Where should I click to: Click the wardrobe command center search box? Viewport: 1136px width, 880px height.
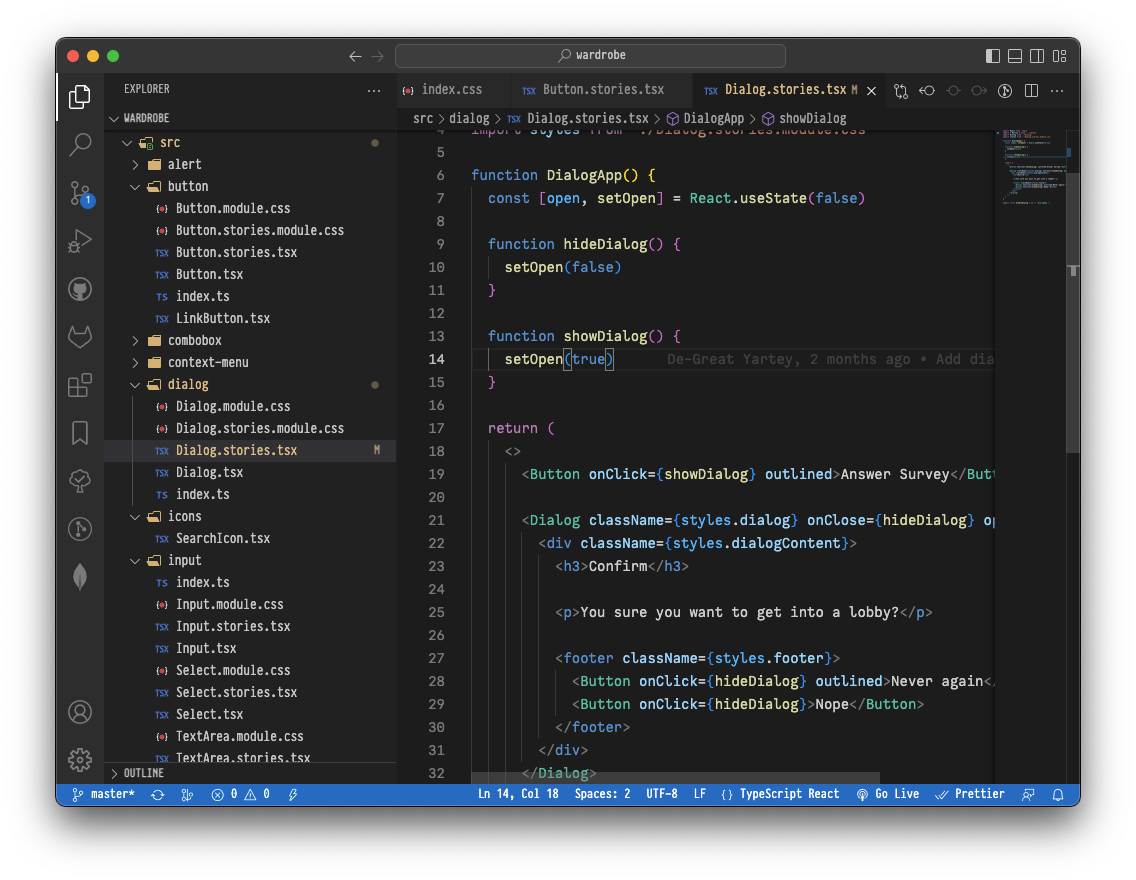pyautogui.click(x=590, y=56)
